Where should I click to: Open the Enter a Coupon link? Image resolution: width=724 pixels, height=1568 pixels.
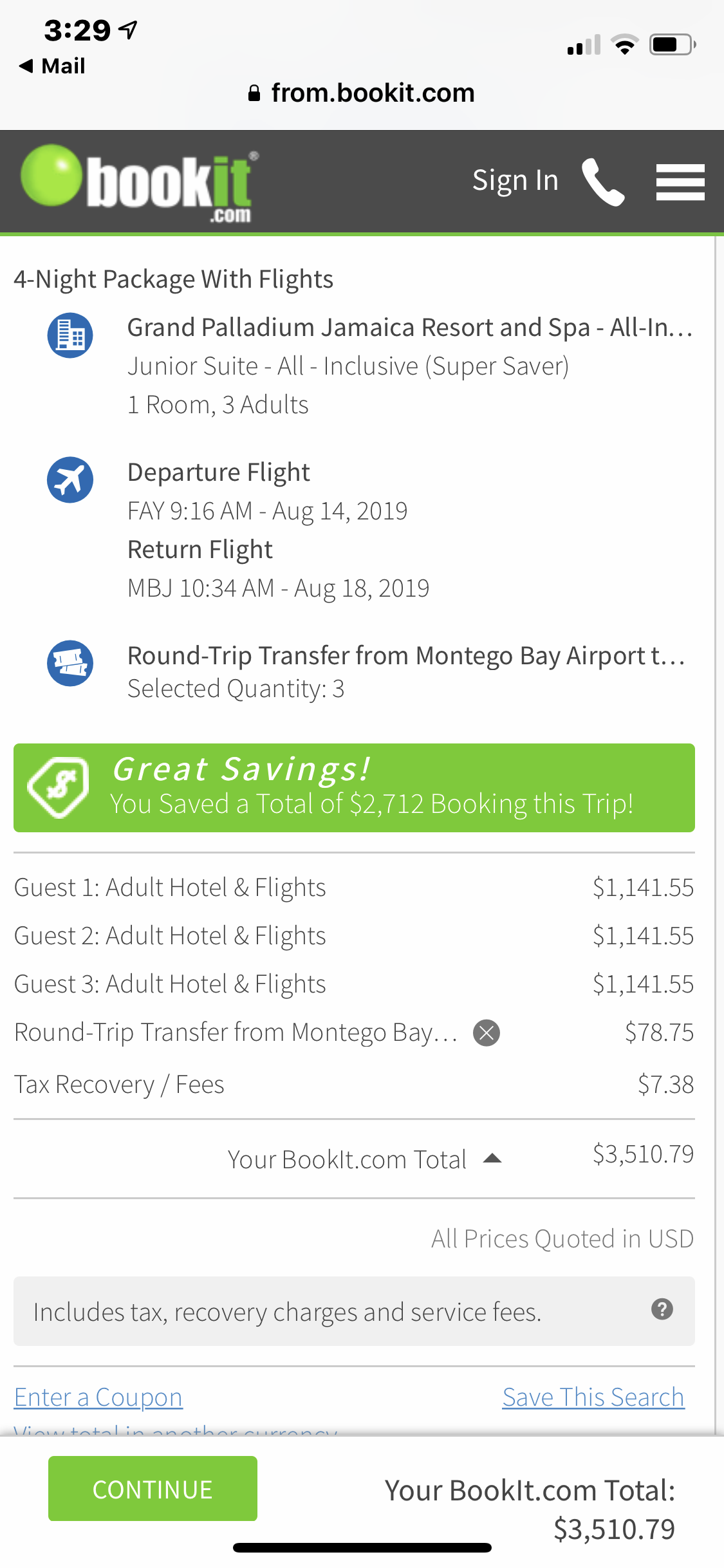pos(98,1397)
